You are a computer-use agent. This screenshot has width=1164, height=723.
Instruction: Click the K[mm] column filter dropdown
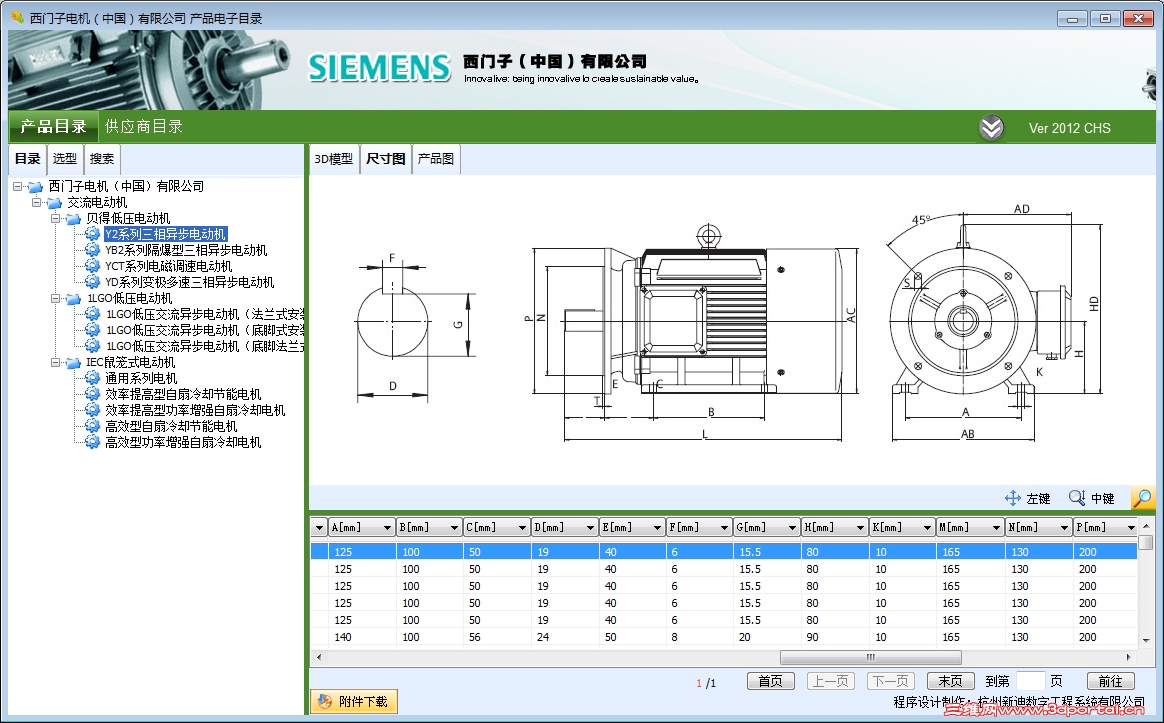click(927, 527)
